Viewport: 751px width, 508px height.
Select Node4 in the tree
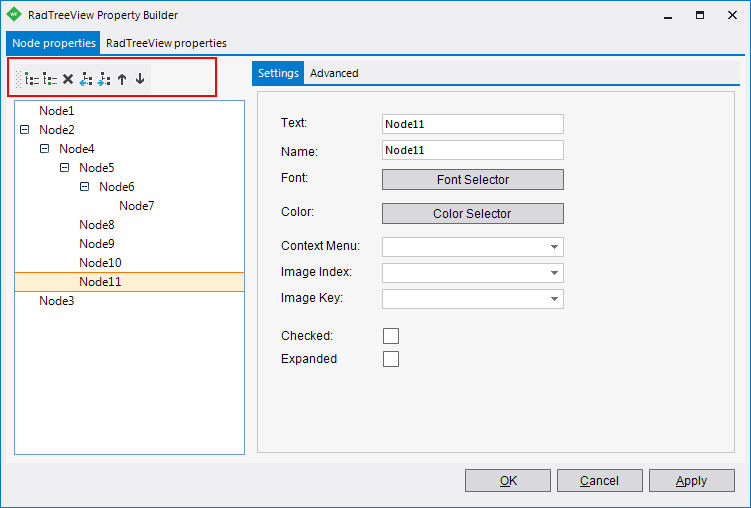click(x=77, y=149)
